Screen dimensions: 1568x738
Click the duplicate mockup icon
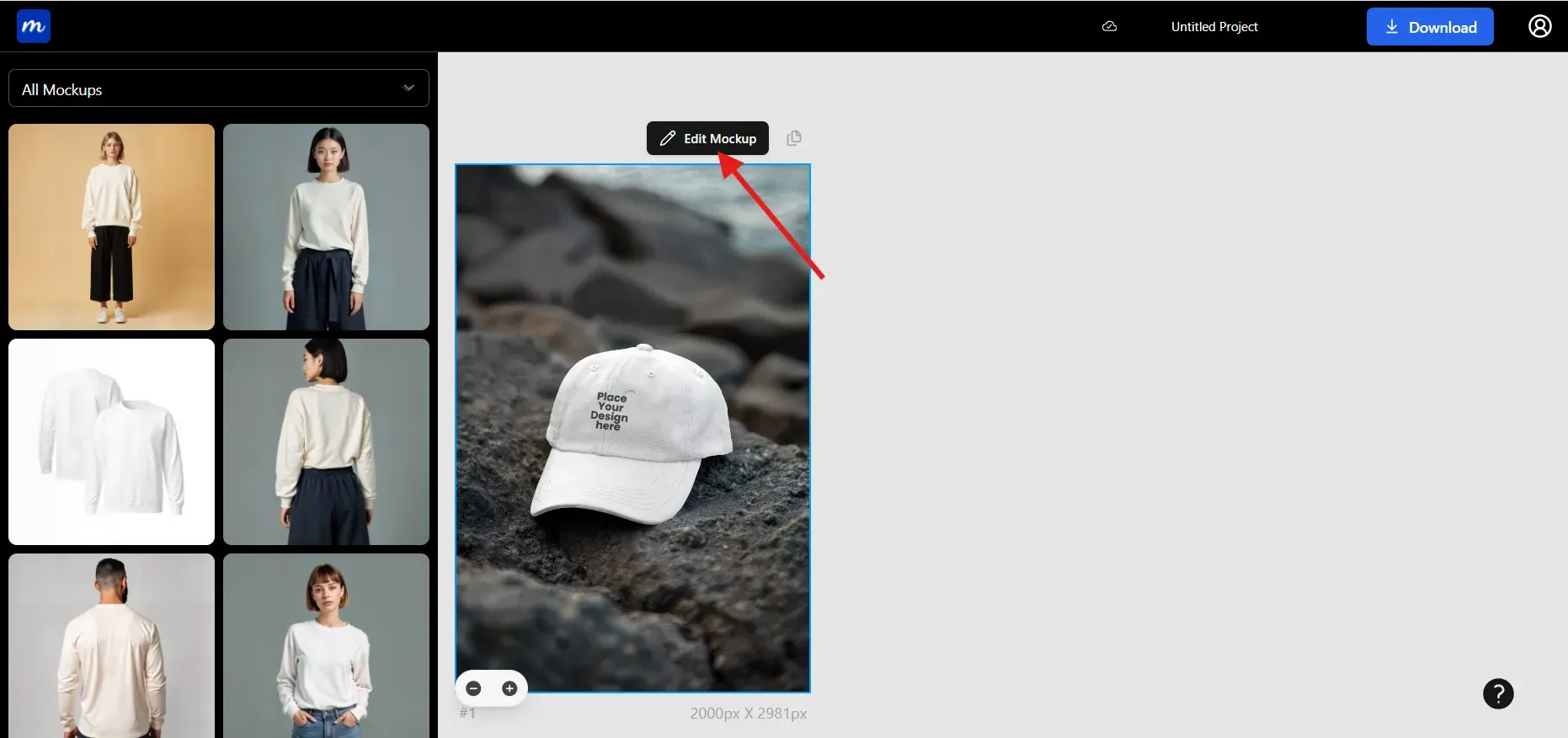pyautogui.click(x=794, y=138)
